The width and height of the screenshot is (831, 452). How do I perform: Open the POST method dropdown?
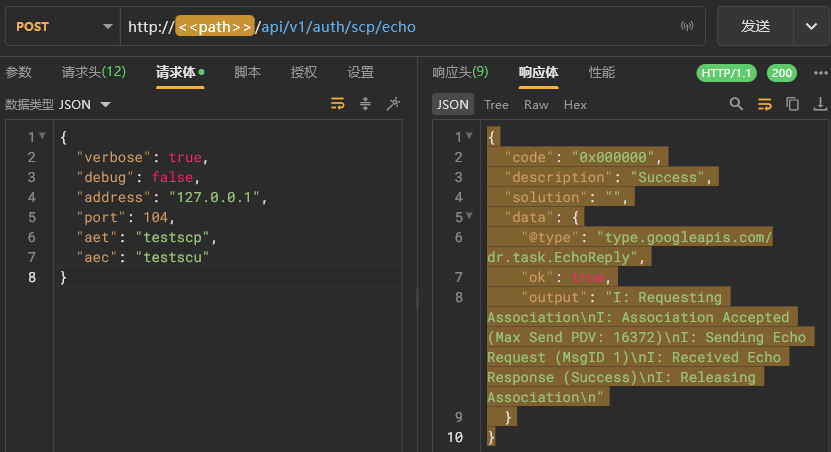click(62, 27)
